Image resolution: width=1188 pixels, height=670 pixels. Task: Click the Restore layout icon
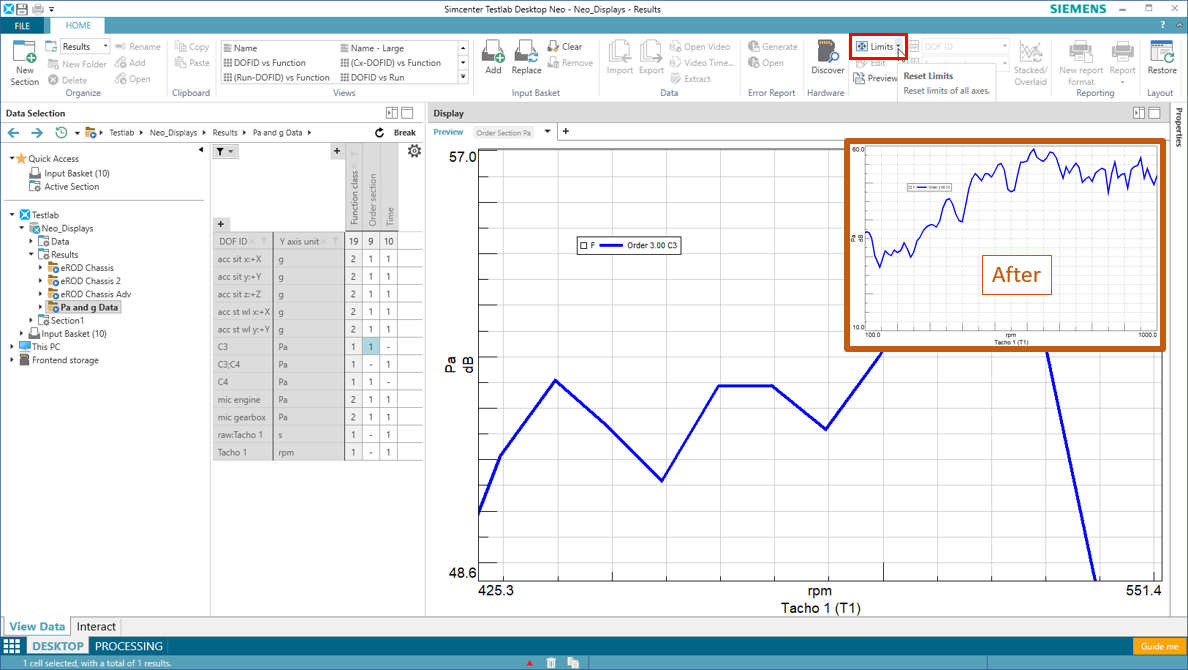[x=1161, y=58]
